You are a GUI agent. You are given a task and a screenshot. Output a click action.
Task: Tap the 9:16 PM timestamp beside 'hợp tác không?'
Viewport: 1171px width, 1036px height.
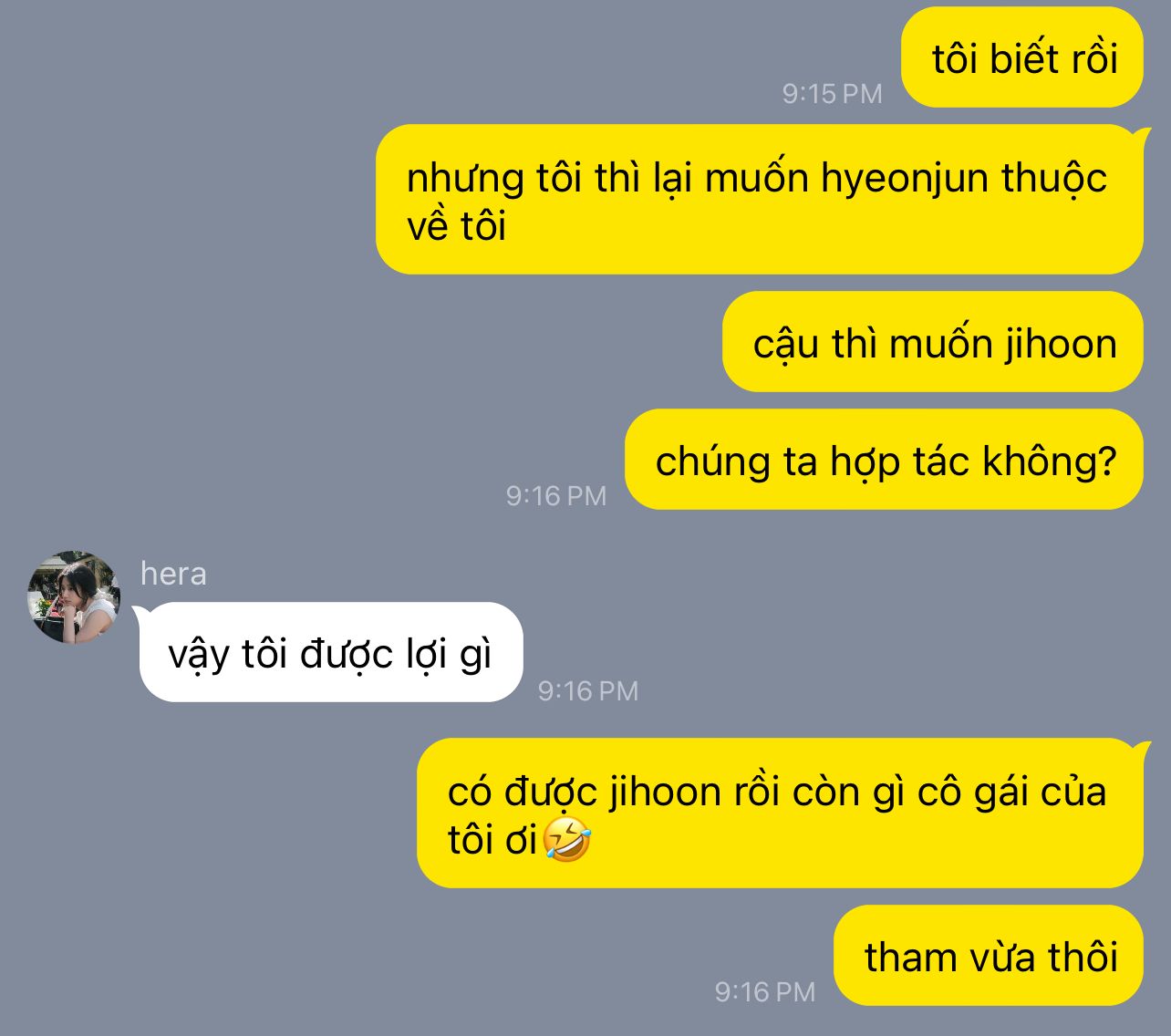[x=556, y=495]
